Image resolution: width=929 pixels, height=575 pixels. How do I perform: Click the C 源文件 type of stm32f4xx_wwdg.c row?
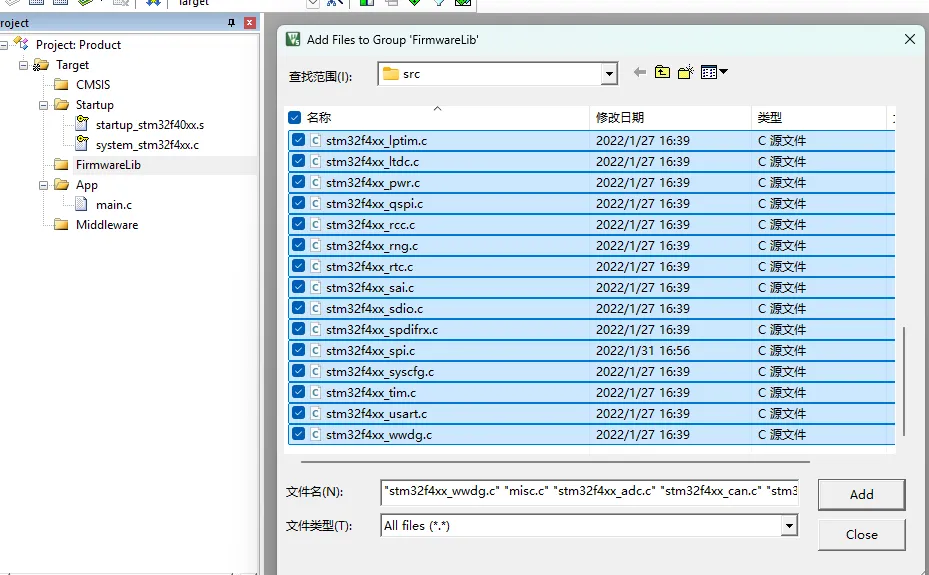pos(782,435)
